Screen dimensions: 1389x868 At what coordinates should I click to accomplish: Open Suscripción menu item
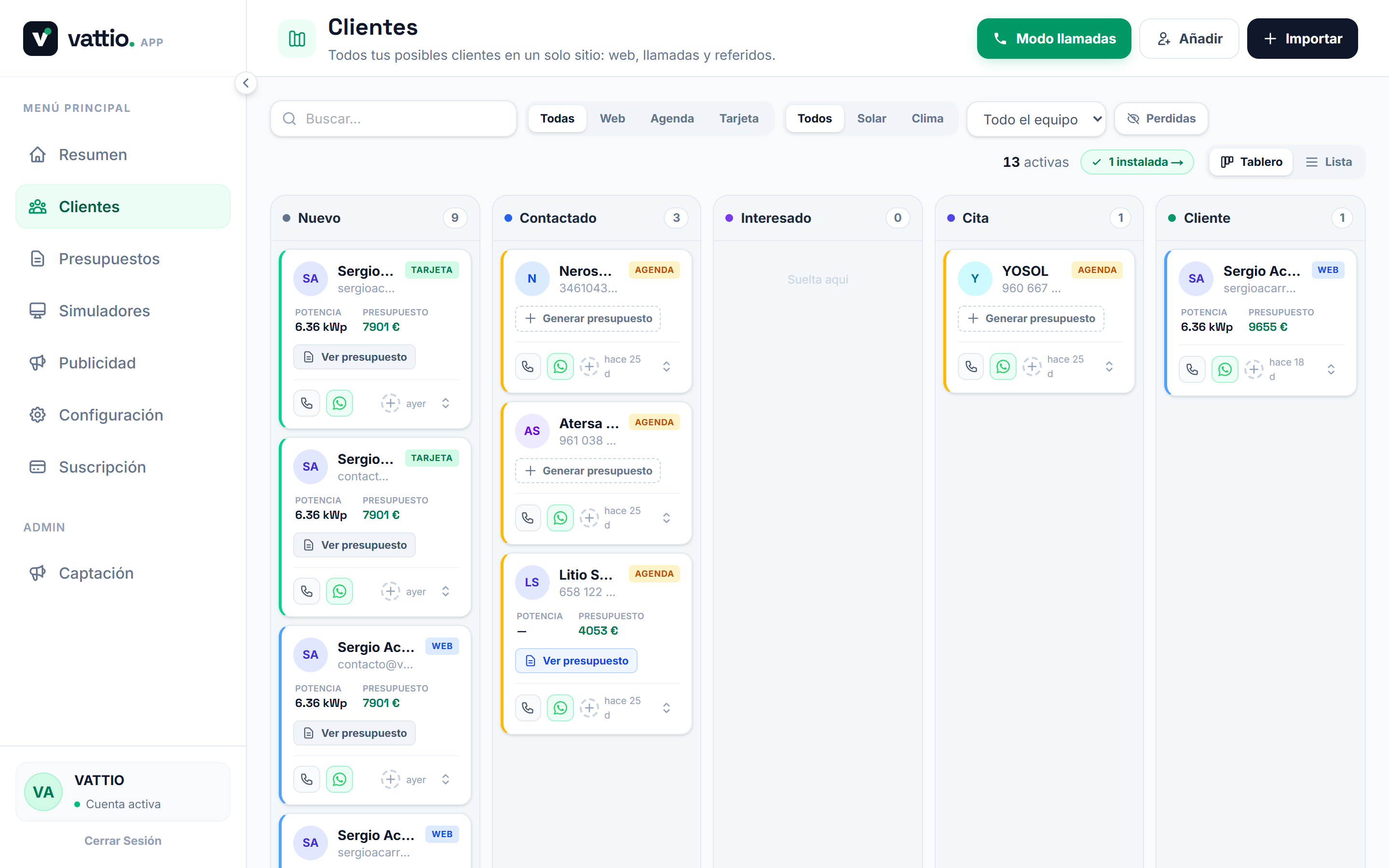click(x=123, y=467)
